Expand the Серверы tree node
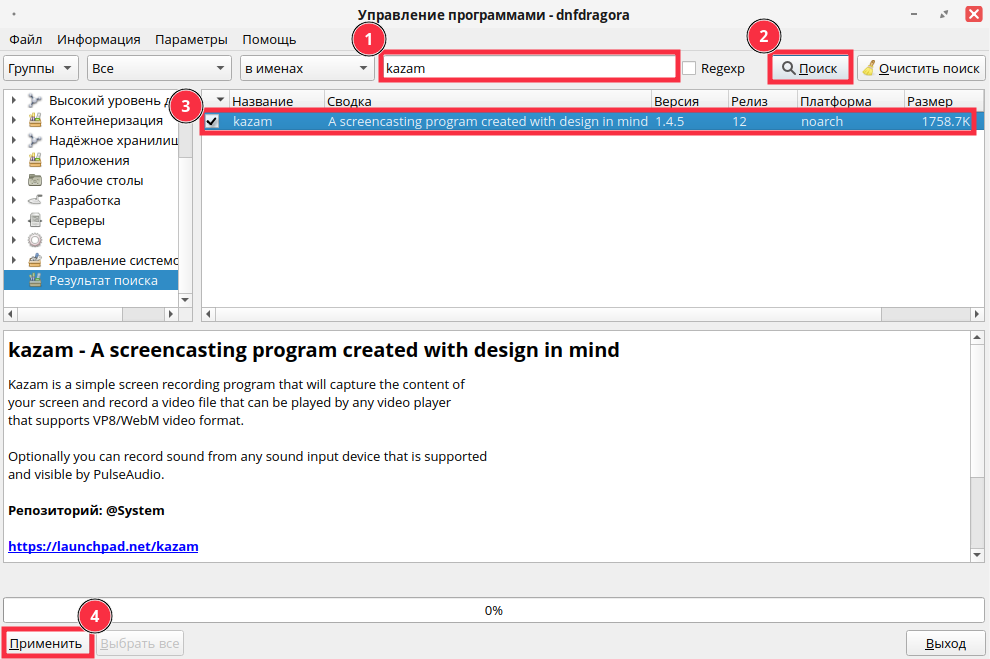990x659 pixels. point(14,220)
